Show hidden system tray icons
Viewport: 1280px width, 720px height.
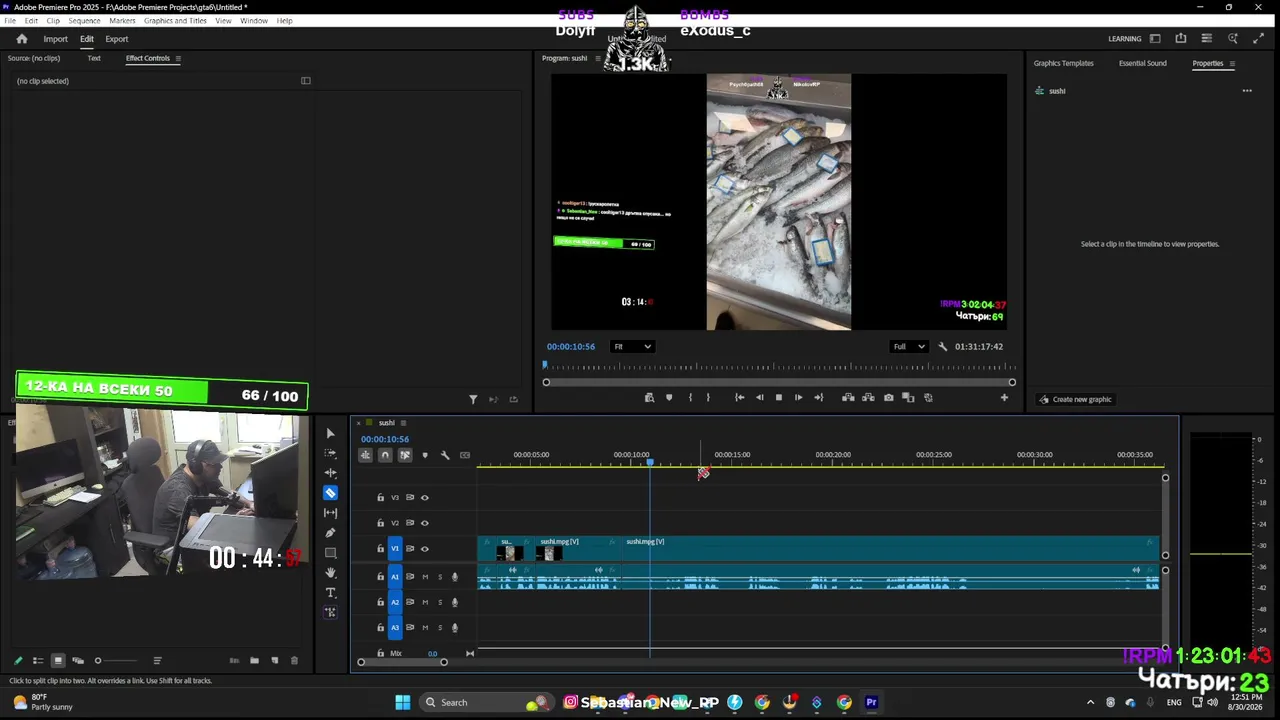pyautogui.click(x=1090, y=702)
